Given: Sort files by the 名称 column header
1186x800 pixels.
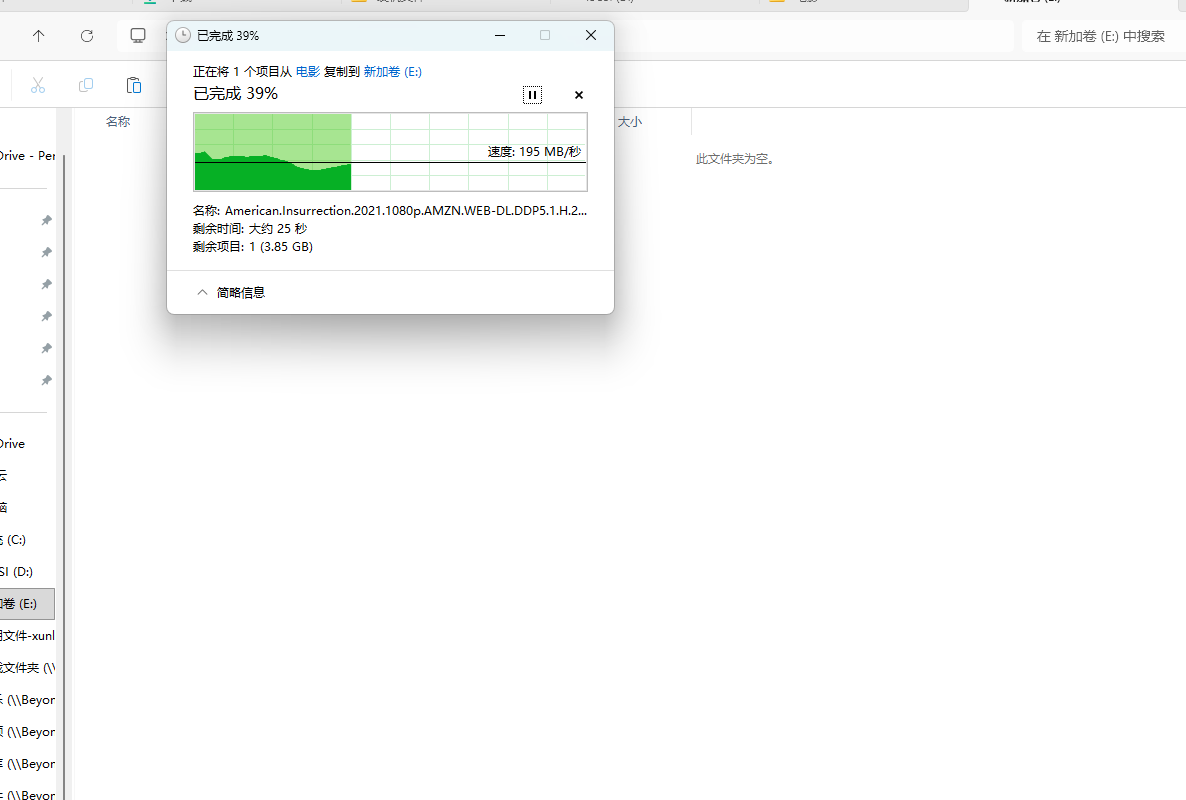Looking at the screenshot, I should pos(117,120).
